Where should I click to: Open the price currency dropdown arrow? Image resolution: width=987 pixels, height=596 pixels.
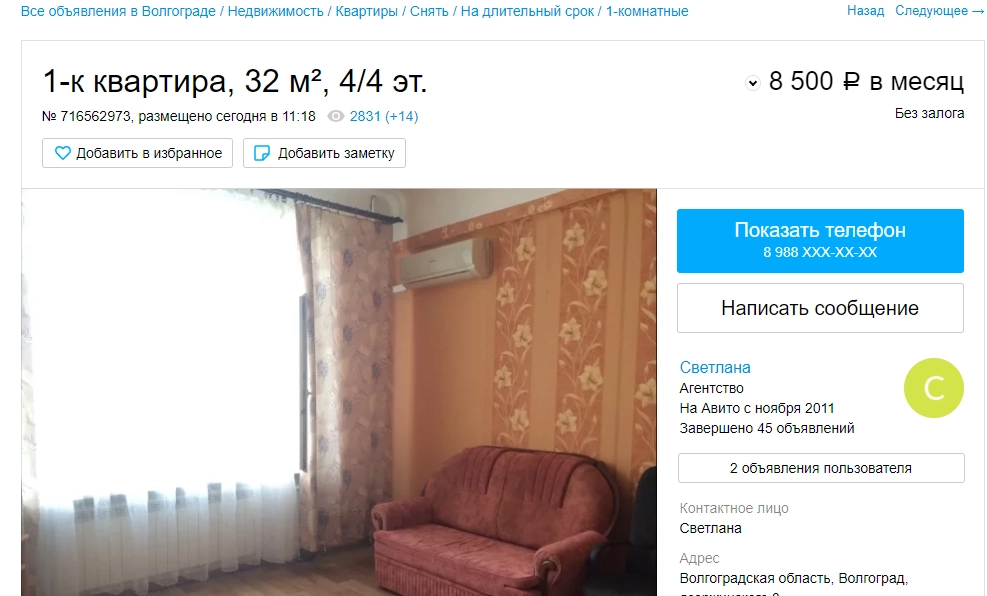point(752,82)
